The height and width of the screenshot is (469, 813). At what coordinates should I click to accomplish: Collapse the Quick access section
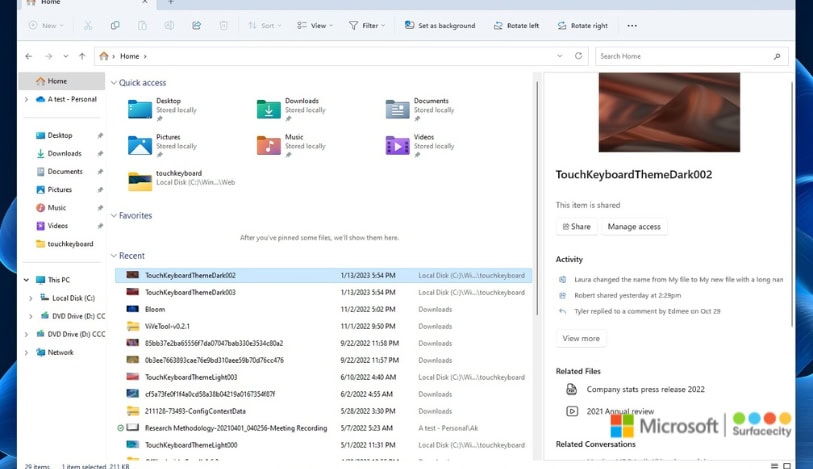pos(113,83)
